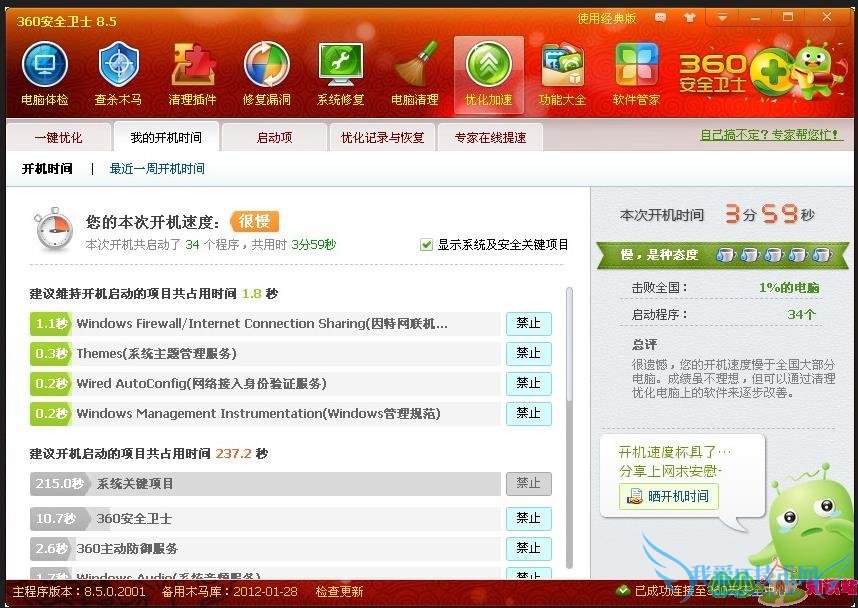The width and height of the screenshot is (858, 608).
Task: Click connection status icon in status bar
Action: 622,590
